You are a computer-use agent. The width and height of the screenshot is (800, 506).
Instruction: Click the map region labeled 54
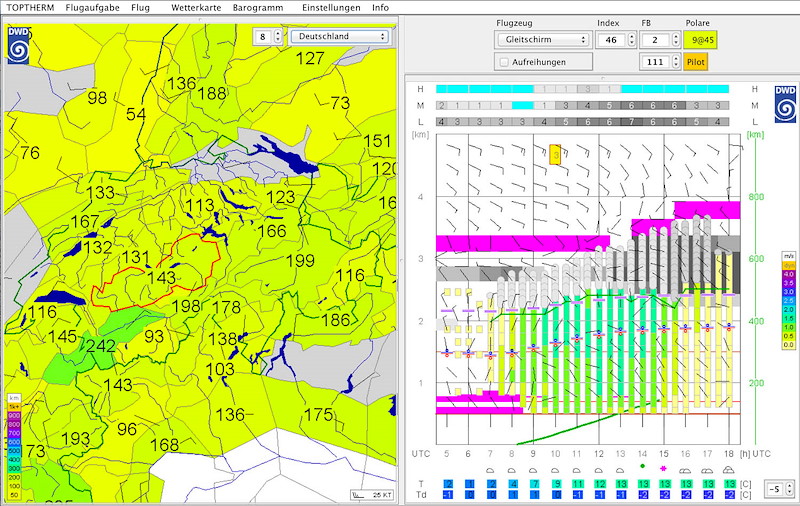pos(136,114)
